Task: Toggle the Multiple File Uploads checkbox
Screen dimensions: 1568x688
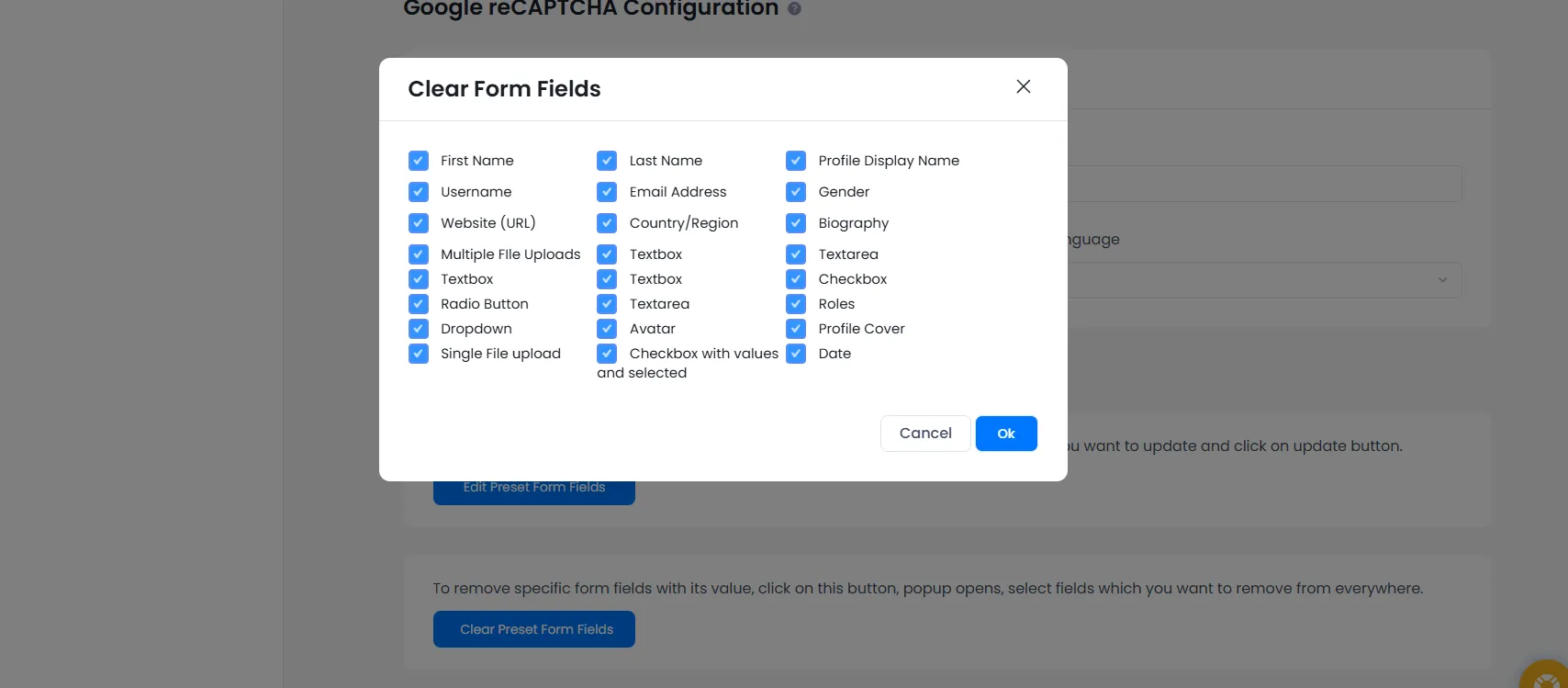Action: [419, 254]
